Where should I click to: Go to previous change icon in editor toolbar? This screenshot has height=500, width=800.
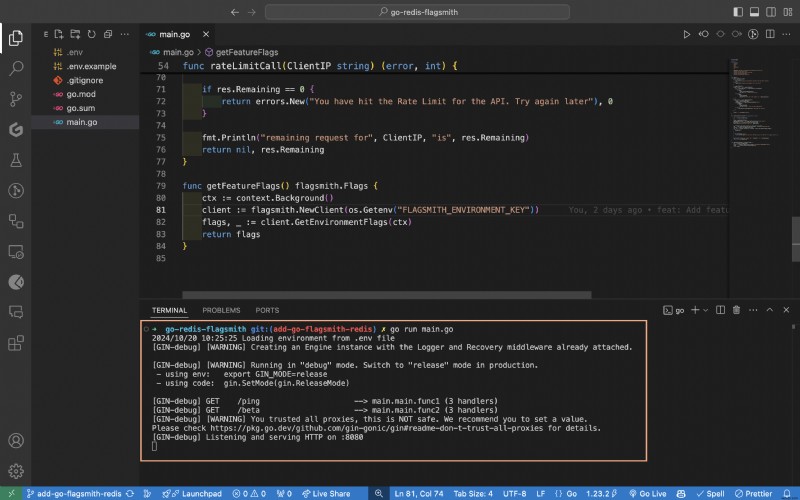(704, 34)
